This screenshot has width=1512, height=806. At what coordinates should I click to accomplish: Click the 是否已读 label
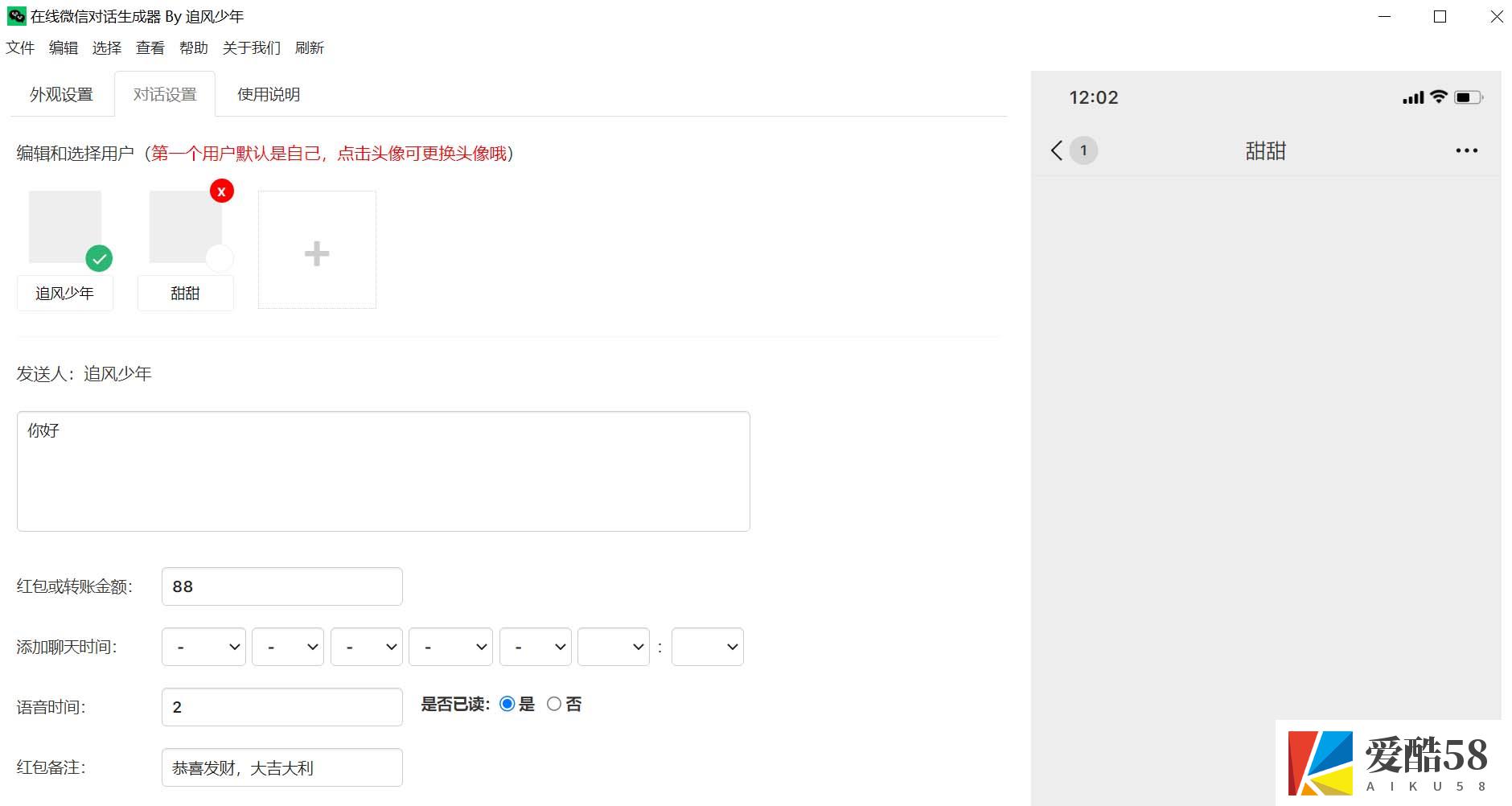455,704
